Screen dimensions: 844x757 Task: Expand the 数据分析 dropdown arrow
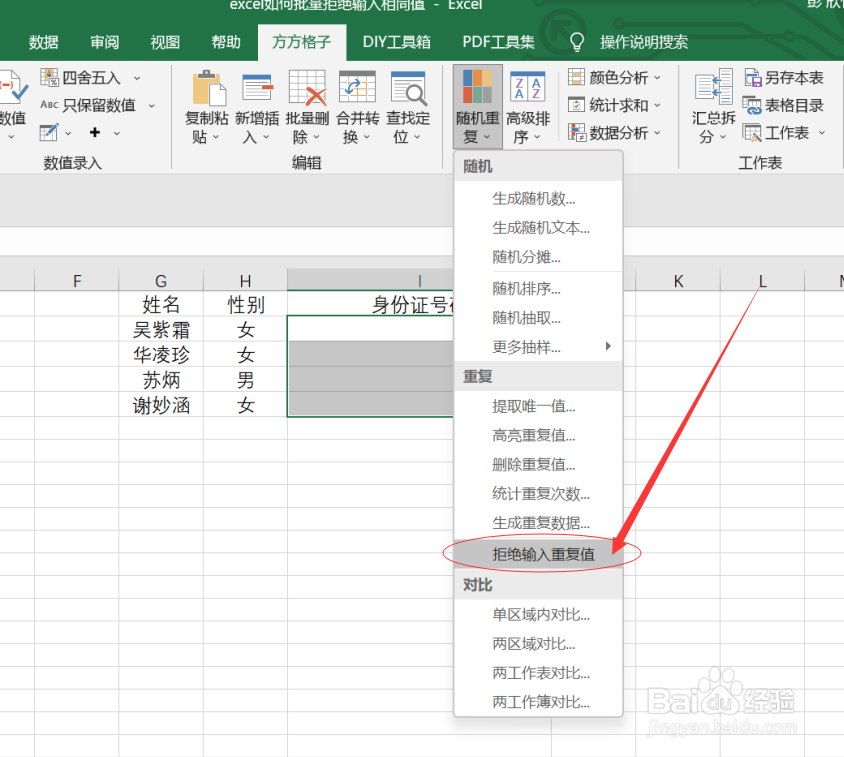point(657,132)
